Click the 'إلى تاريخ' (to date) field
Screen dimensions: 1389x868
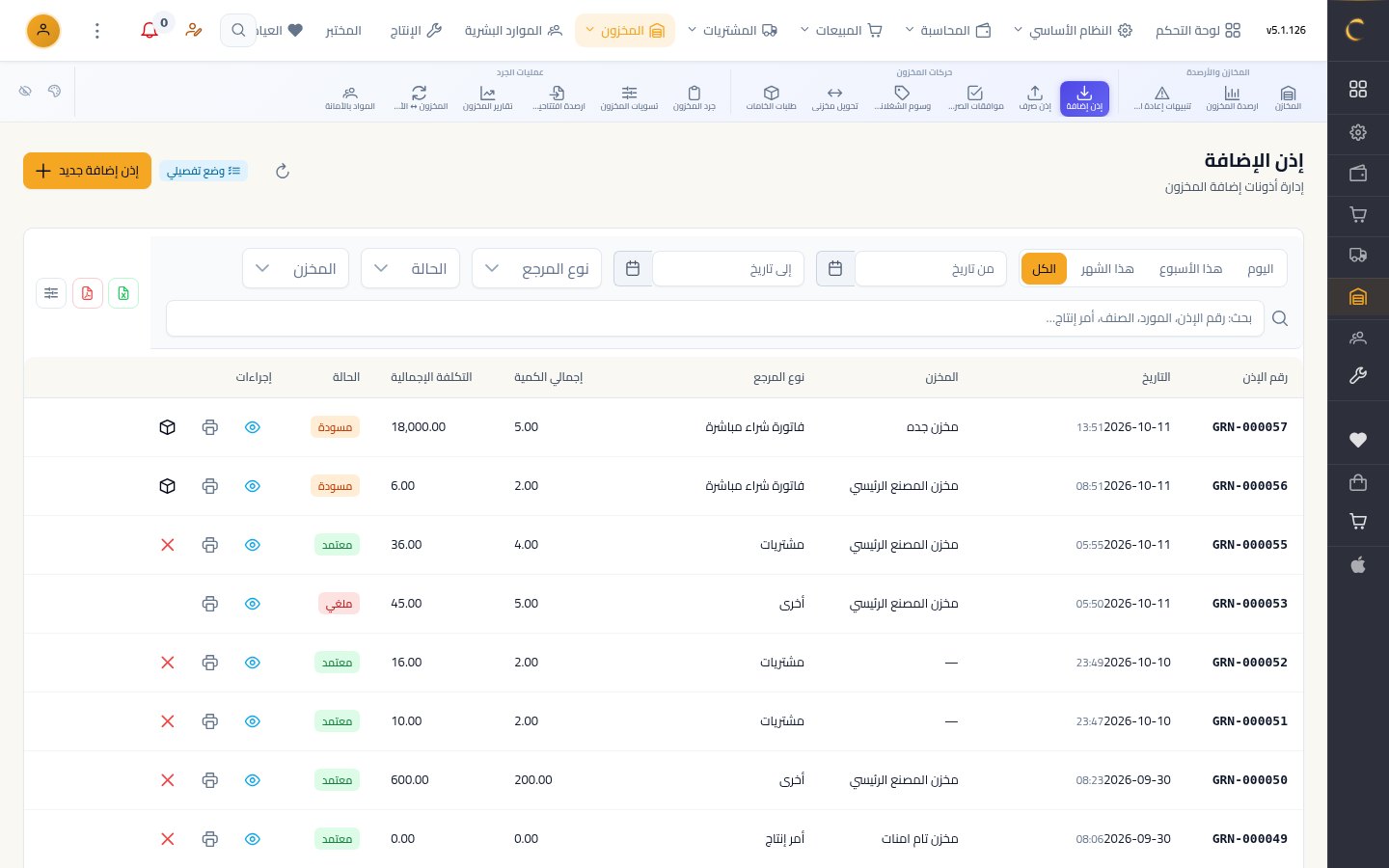(728, 268)
